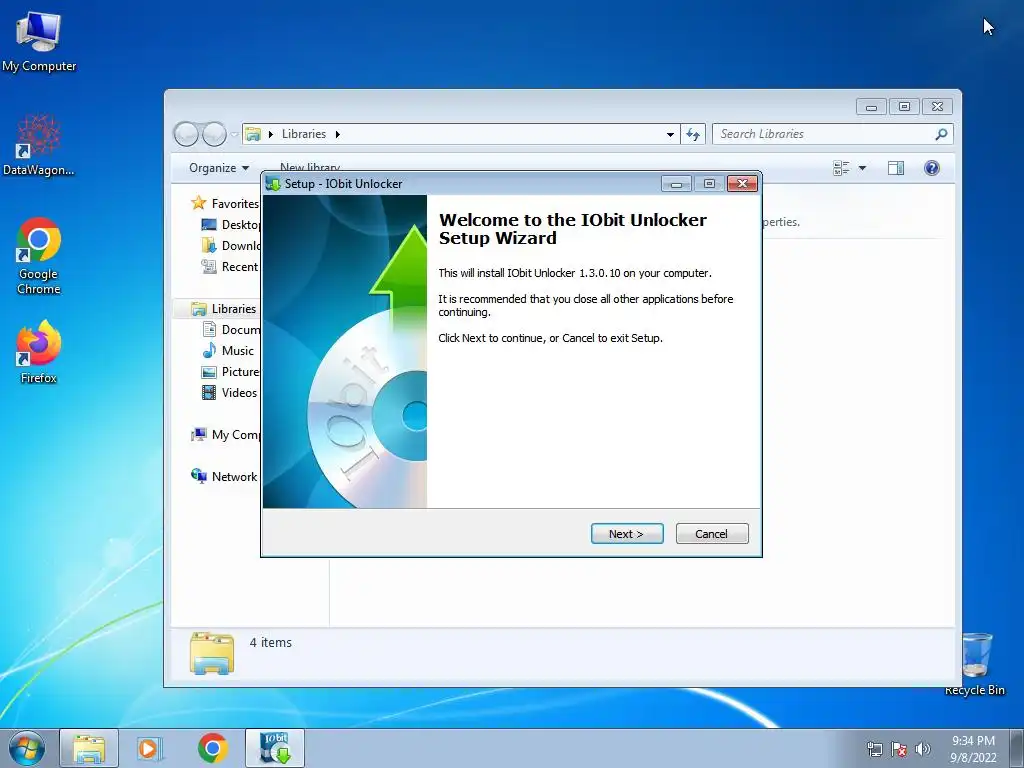
Task: Select Downloads under Favorites
Action: (x=231, y=246)
